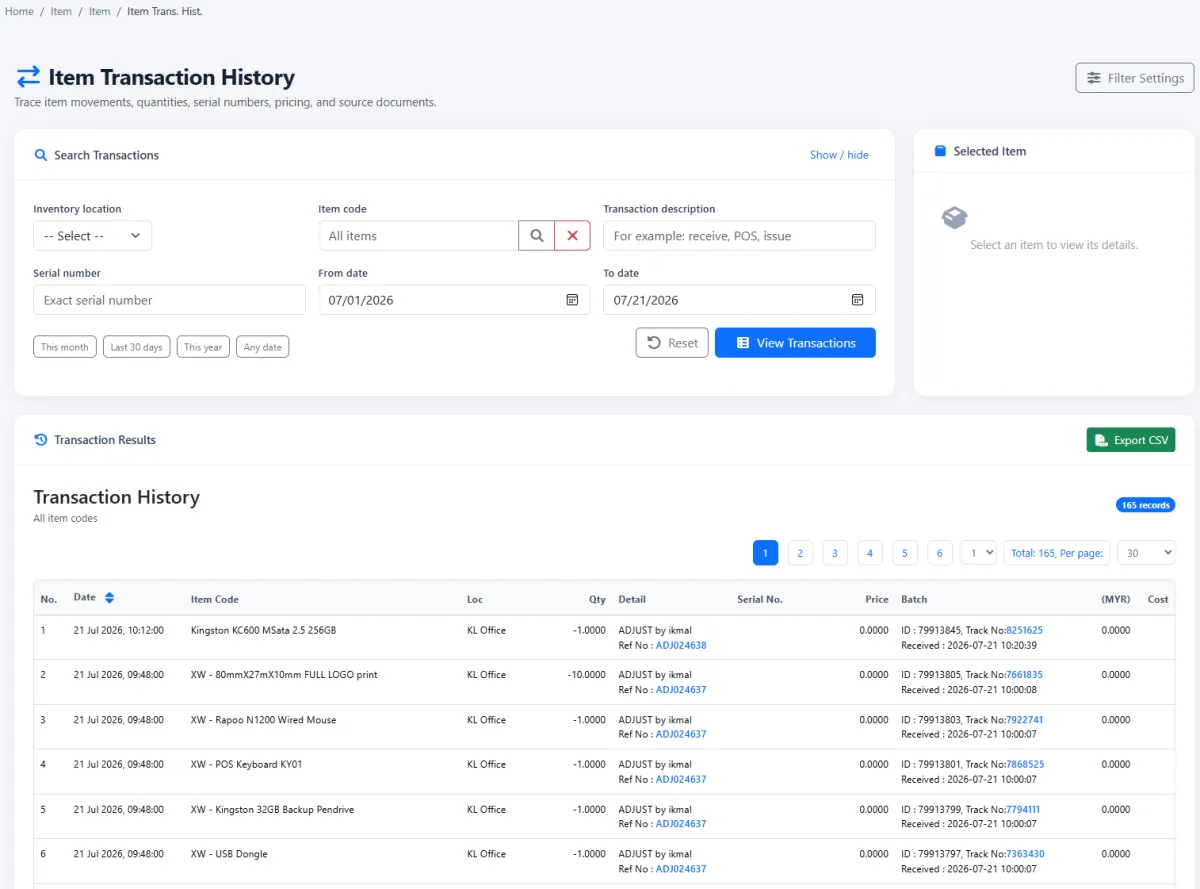The image size is (1200, 889).
Task: Click the Qty column header
Action: [x=597, y=599]
